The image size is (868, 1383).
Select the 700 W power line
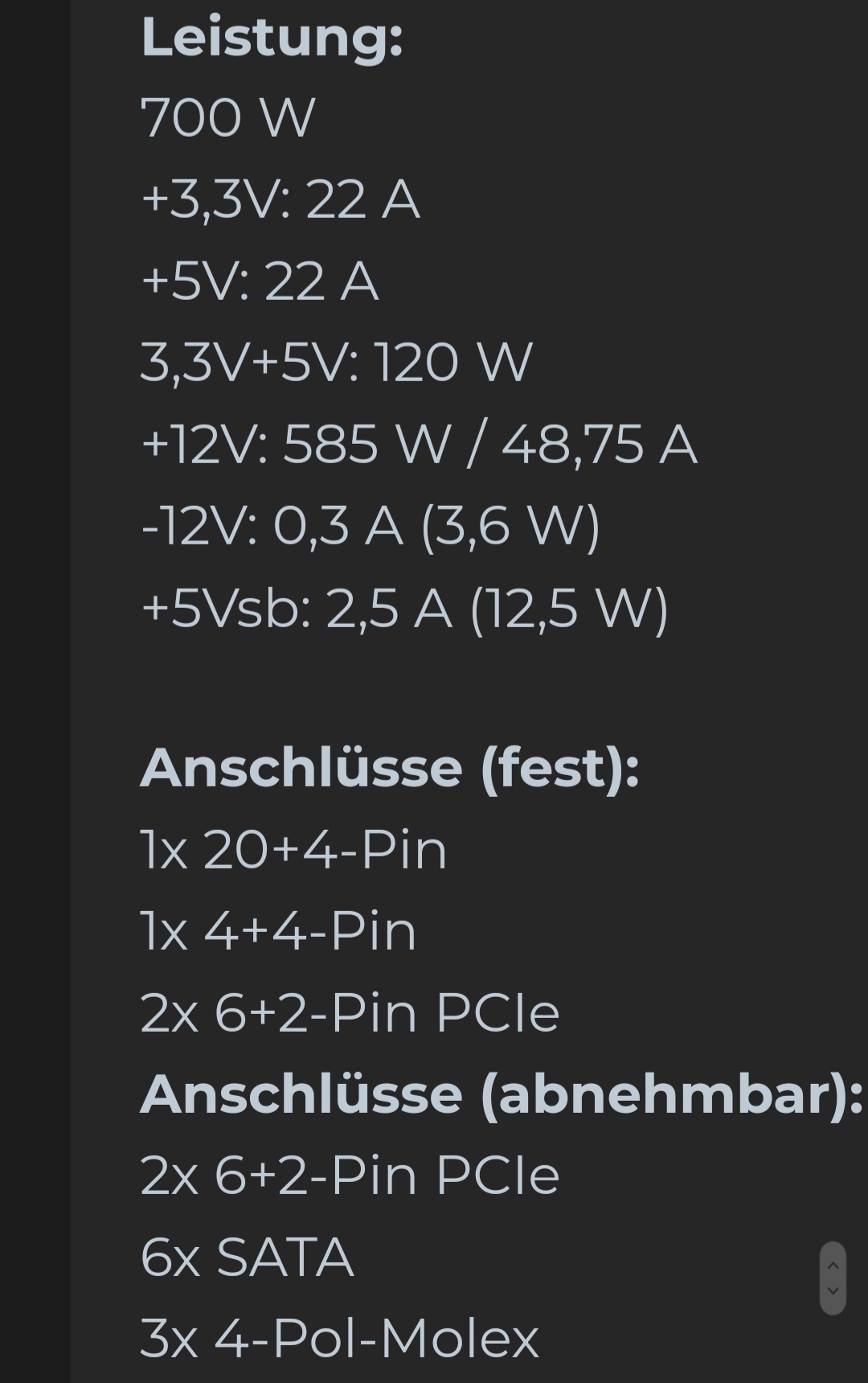point(227,118)
